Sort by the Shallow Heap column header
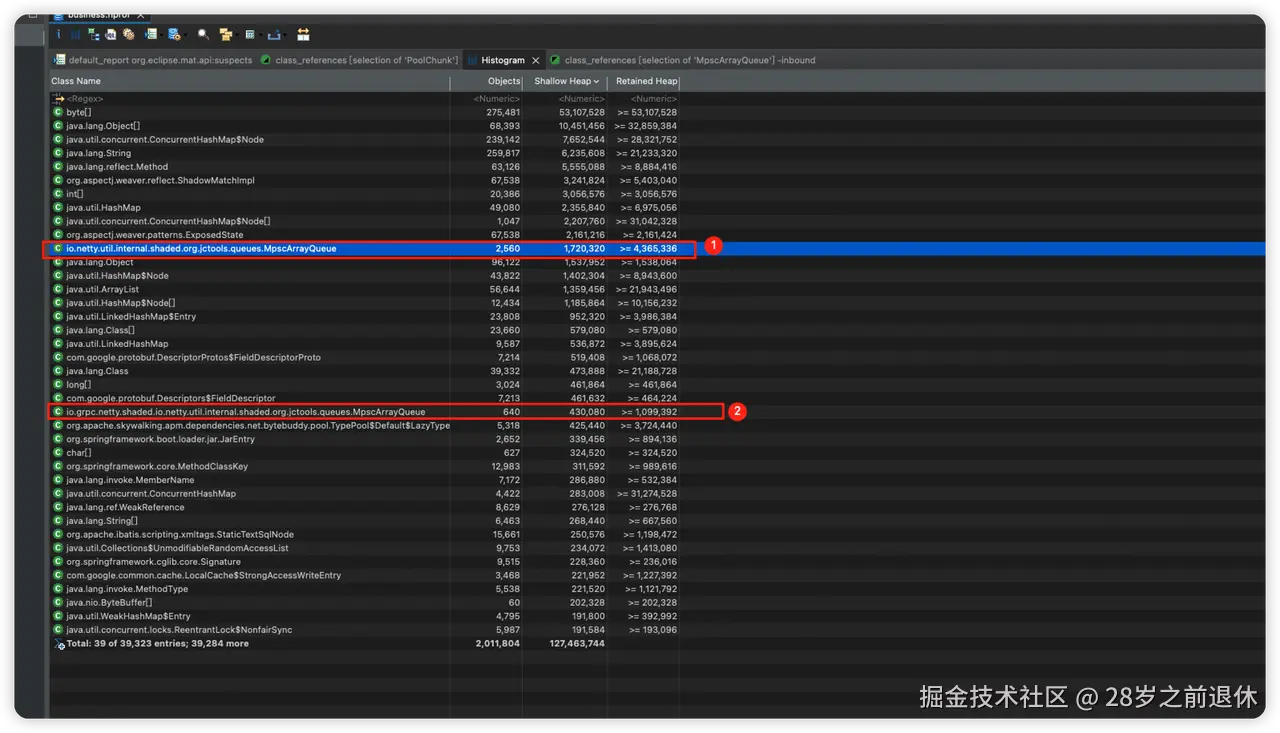This screenshot has height=733, width=1280. coord(565,81)
